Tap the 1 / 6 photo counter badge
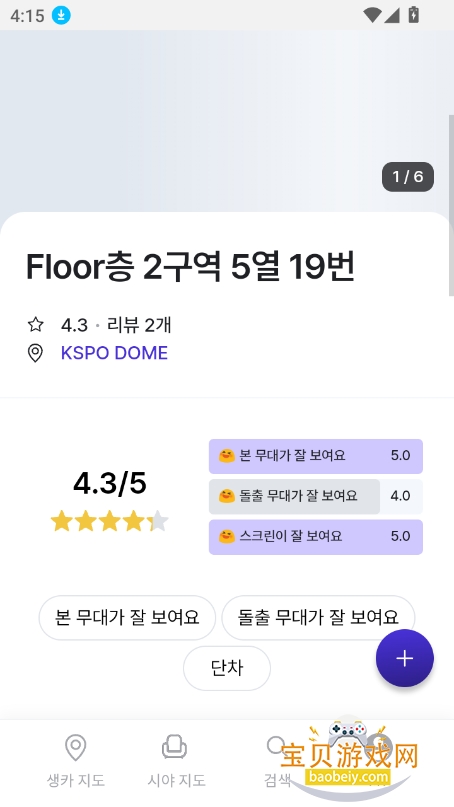This screenshot has width=454, height=807. tap(408, 177)
